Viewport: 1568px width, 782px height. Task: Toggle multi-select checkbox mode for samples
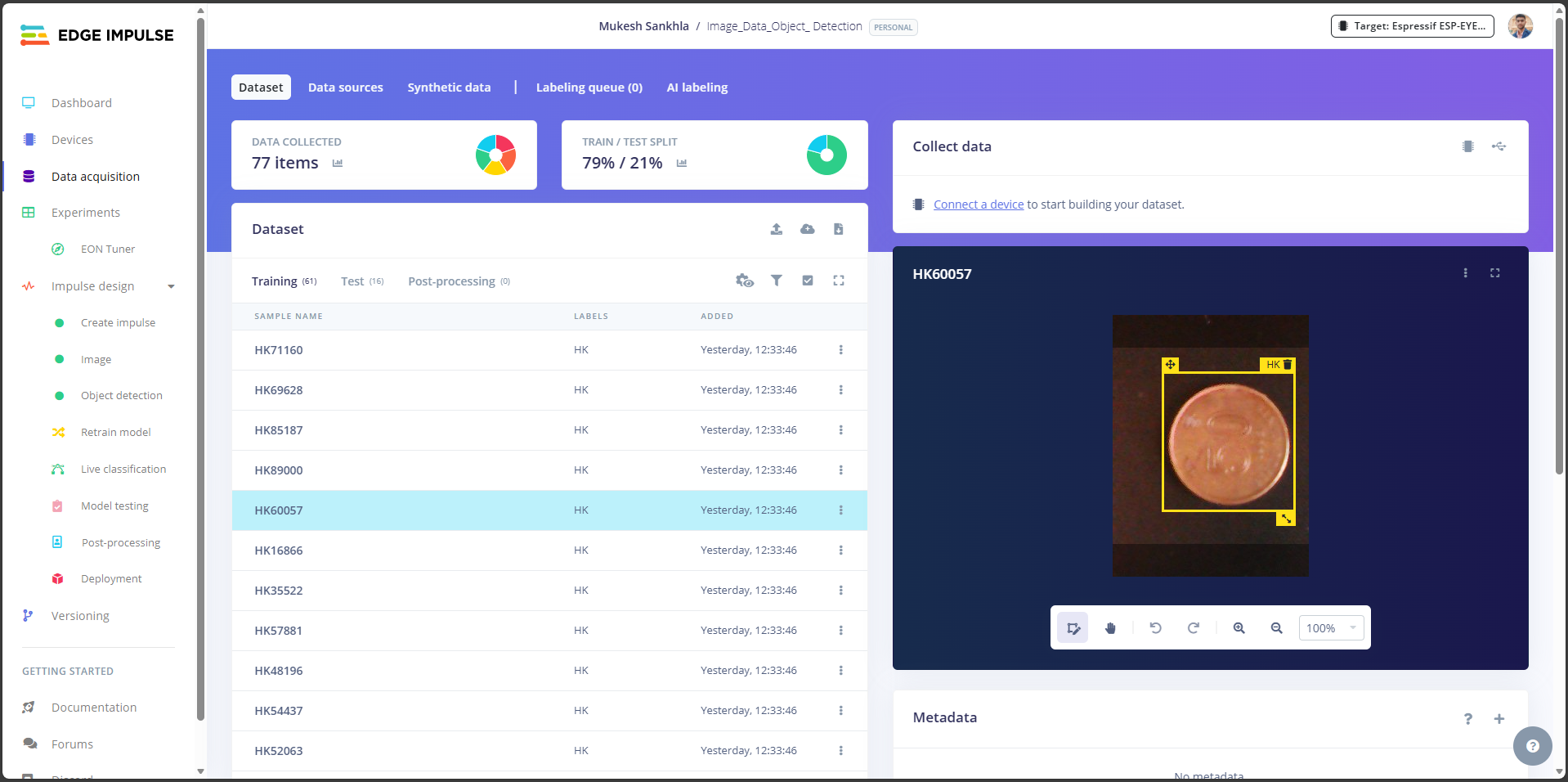(808, 281)
